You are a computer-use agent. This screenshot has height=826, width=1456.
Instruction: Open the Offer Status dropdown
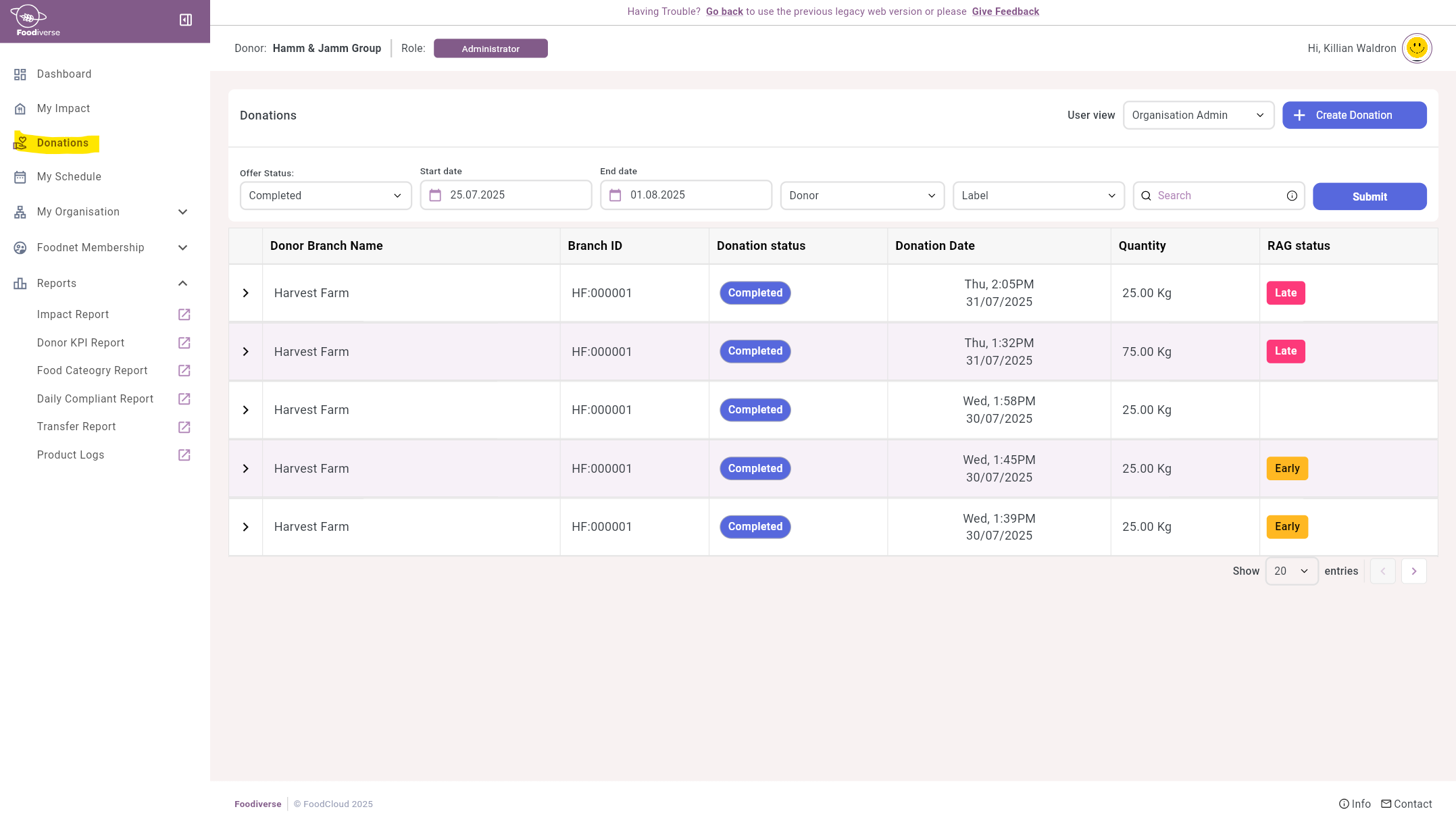tap(326, 196)
